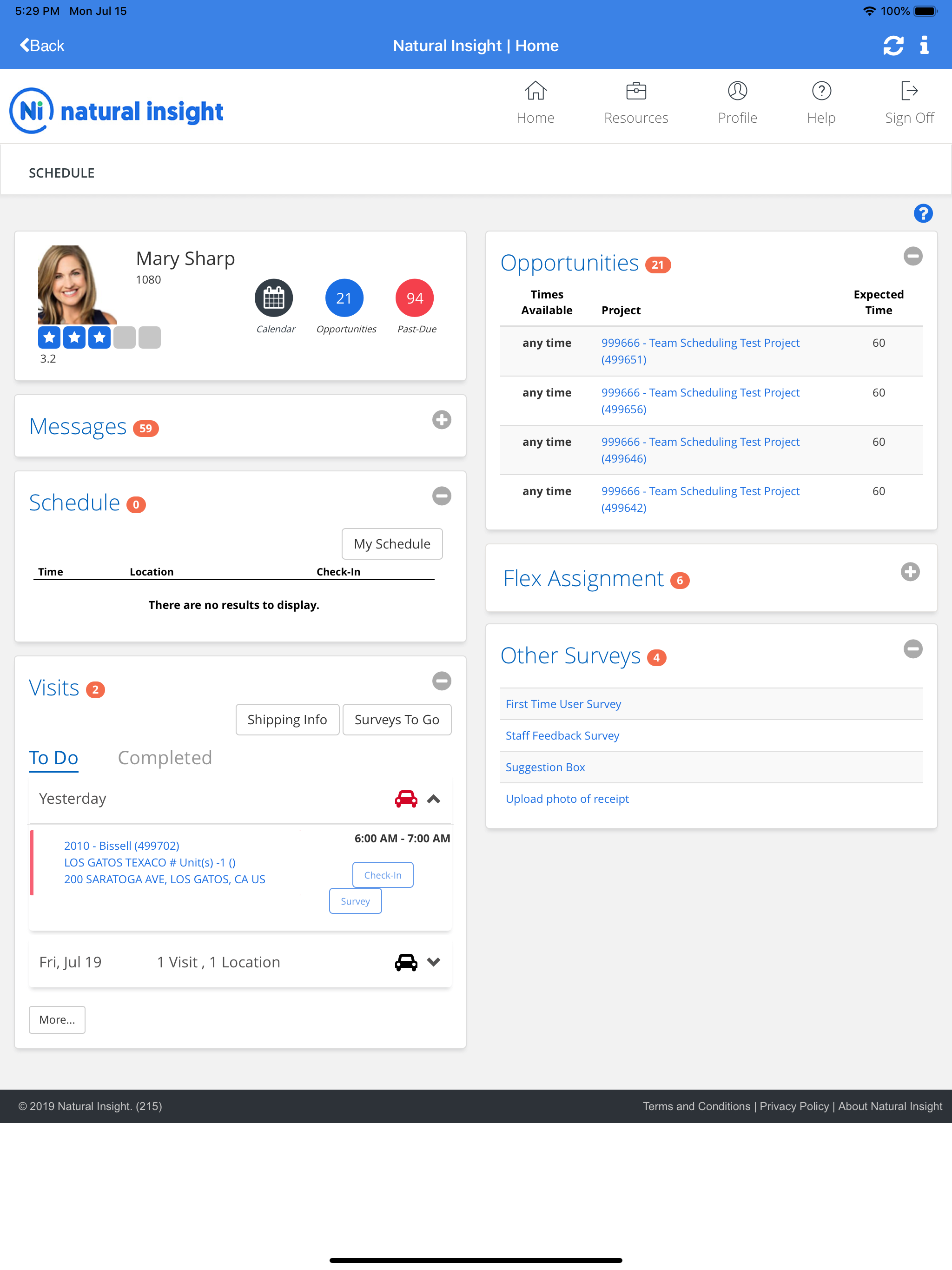
Task: Tap the Wi-Fi status icon
Action: [869, 11]
